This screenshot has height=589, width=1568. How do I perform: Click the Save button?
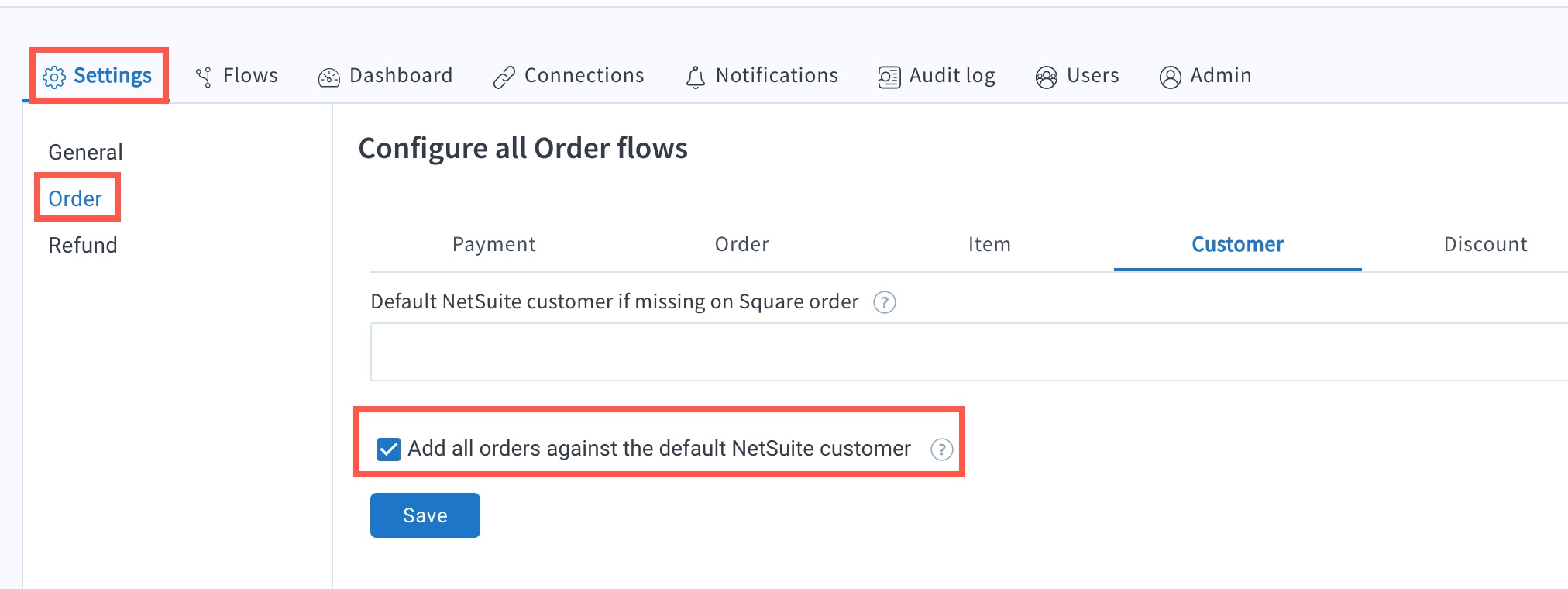(x=425, y=515)
